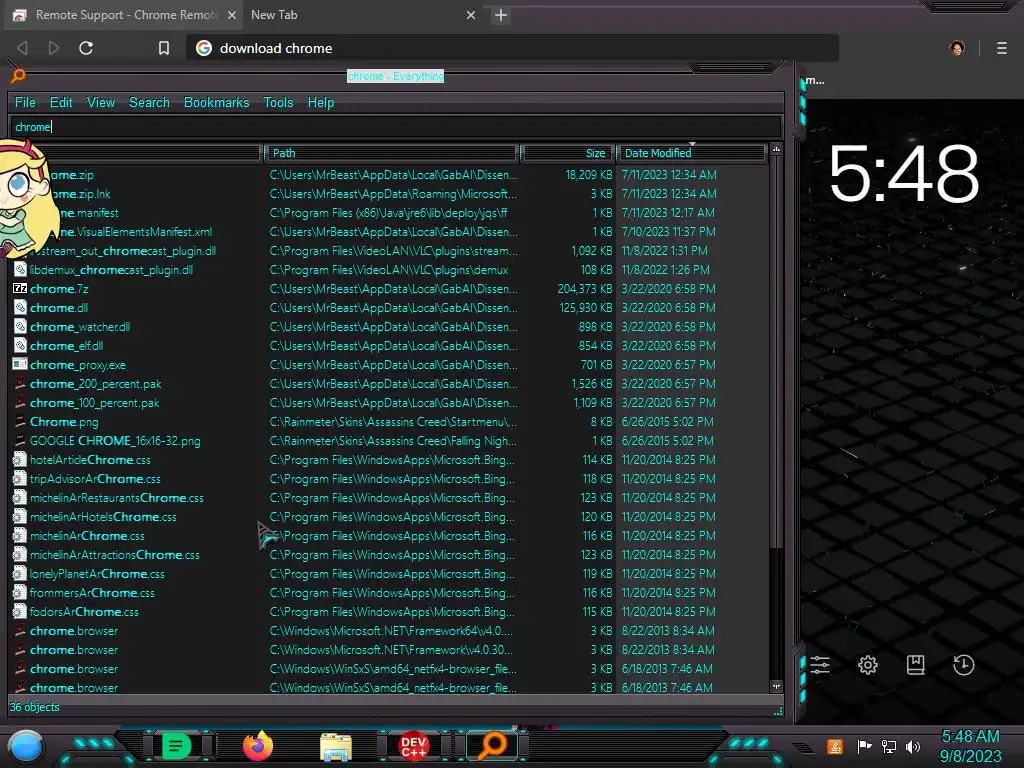
Task: Select the chrome_proxy.exe file icon
Action: pyautogui.click(x=20, y=364)
